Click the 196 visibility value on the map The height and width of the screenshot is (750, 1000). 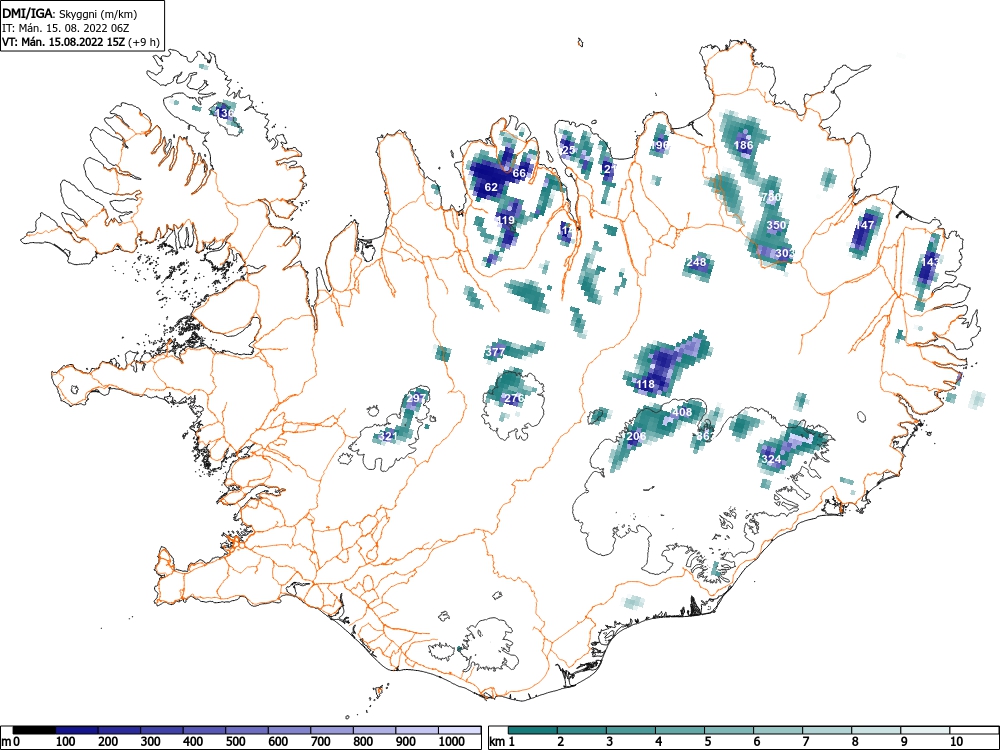(x=659, y=145)
